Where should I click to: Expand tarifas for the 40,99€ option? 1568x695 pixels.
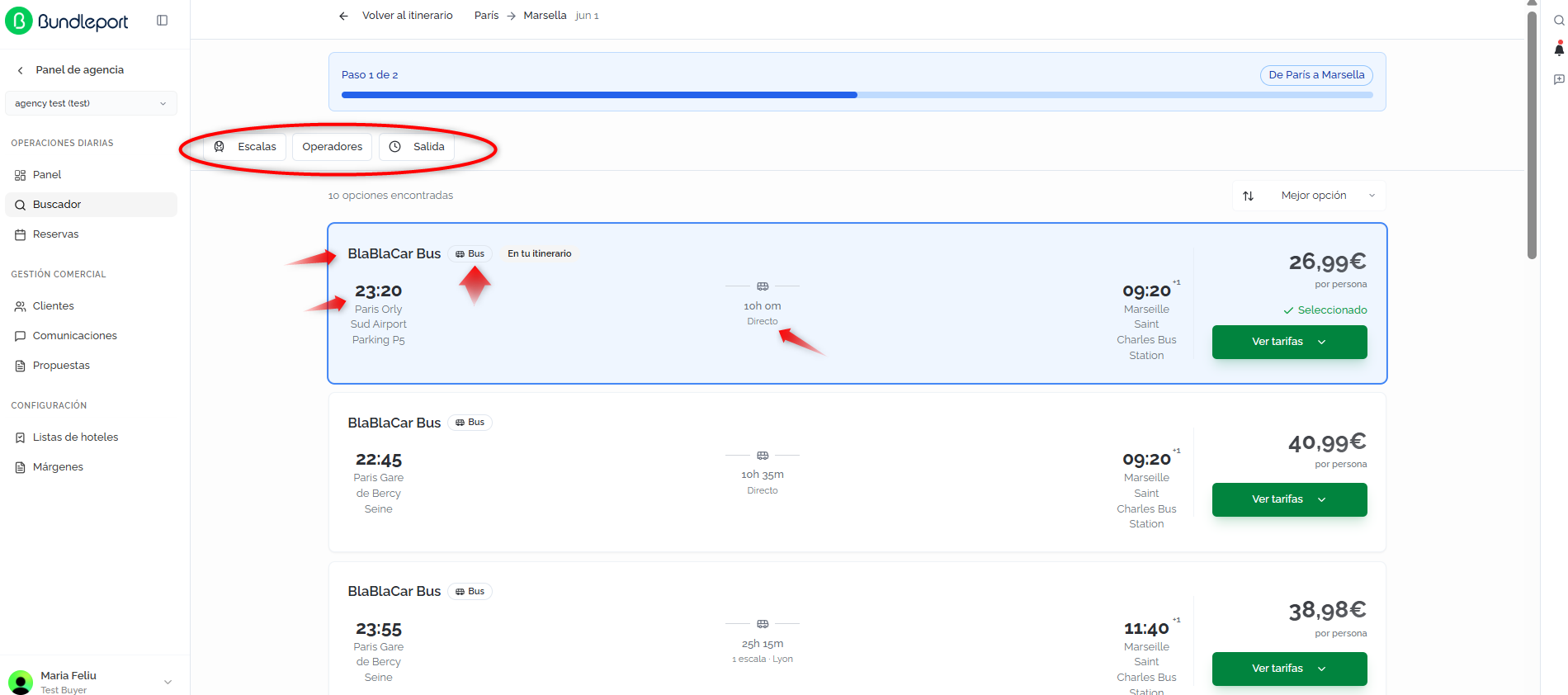pos(1289,499)
